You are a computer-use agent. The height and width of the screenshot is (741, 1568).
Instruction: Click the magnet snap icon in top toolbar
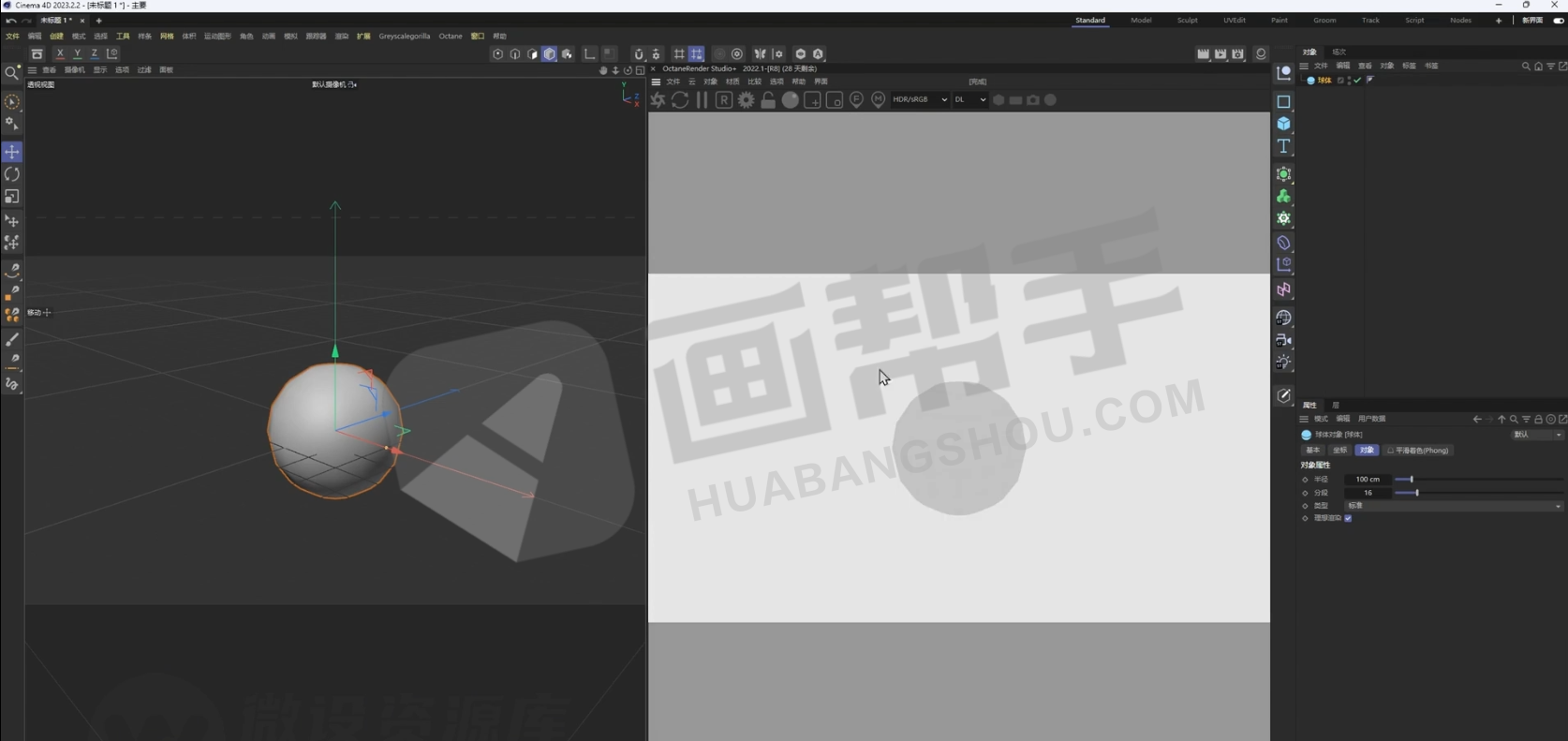pos(639,54)
